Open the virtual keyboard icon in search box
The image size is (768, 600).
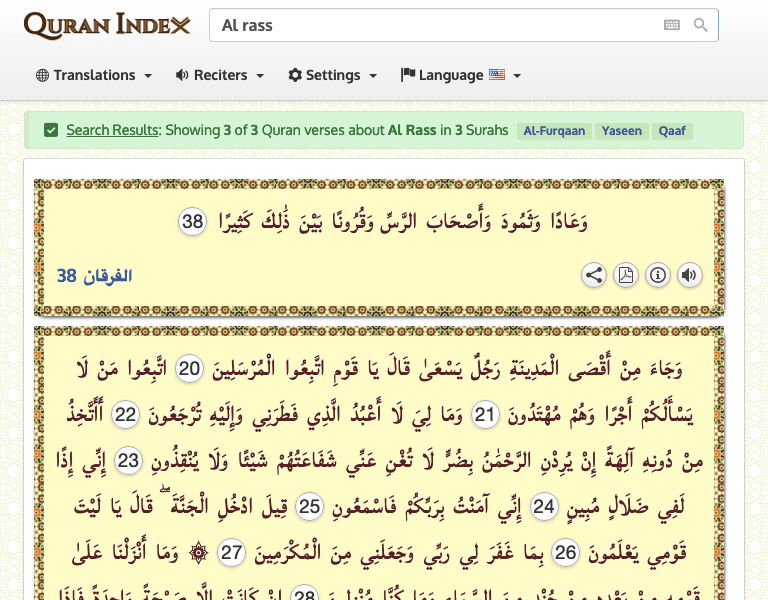[671, 25]
